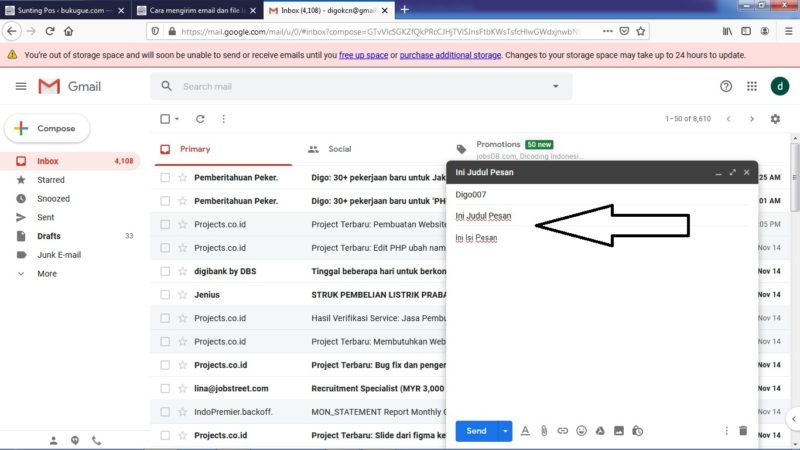Open the Inbox folder
This screenshot has width=800, height=450.
(70, 161)
